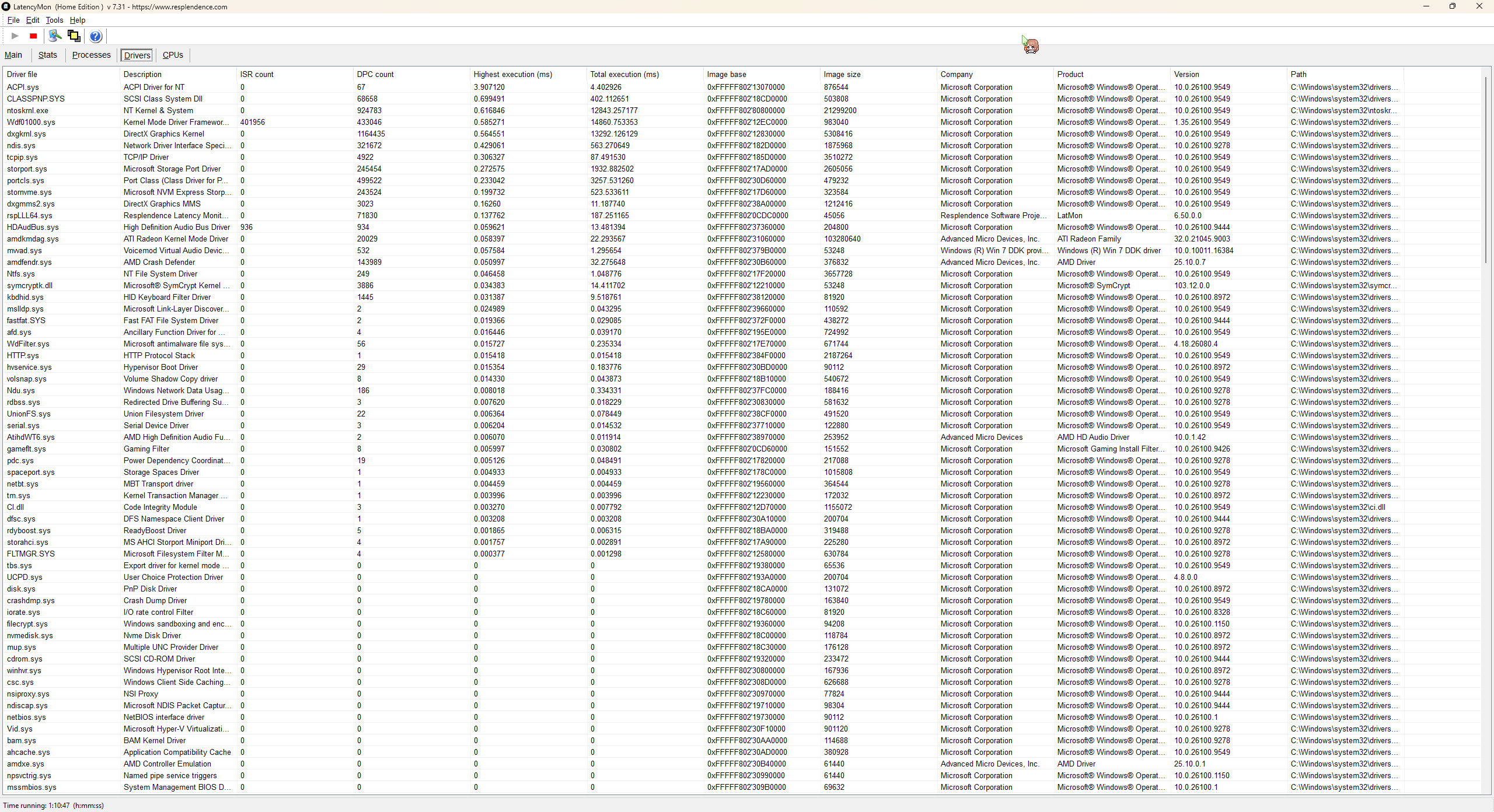Switch to the Main tab

click(x=13, y=55)
